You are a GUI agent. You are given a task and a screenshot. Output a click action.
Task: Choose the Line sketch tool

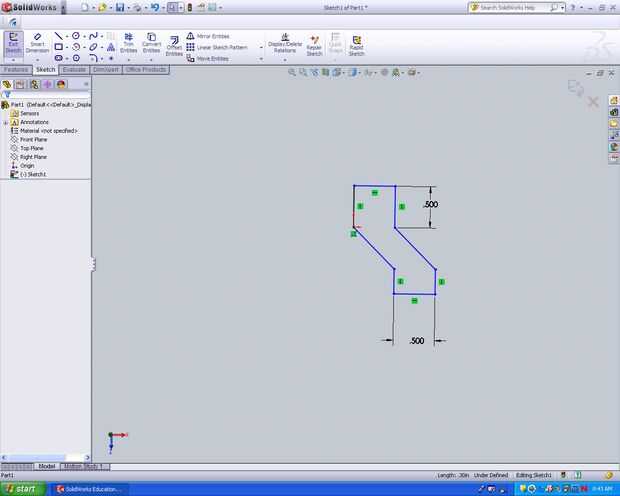coord(58,36)
